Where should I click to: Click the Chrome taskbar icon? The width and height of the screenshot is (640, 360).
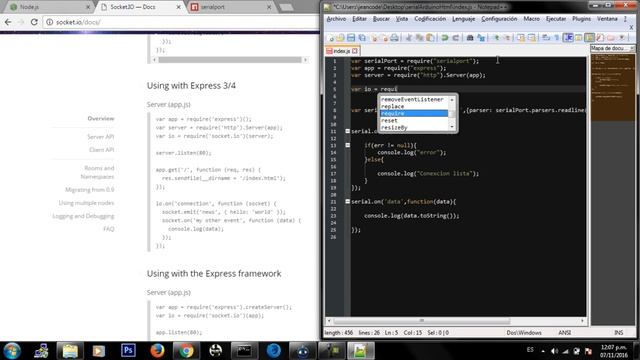186,350
